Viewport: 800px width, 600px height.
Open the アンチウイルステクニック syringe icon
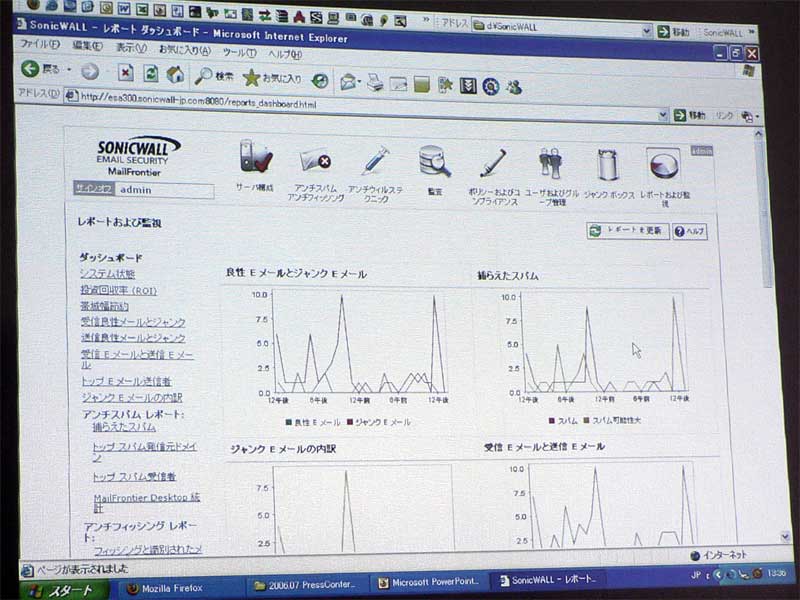pos(375,161)
